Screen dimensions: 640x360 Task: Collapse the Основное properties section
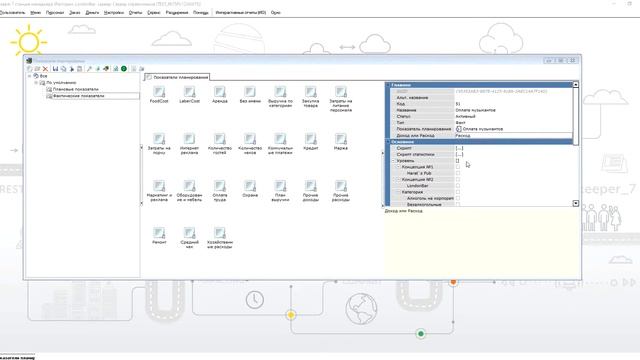(388, 142)
